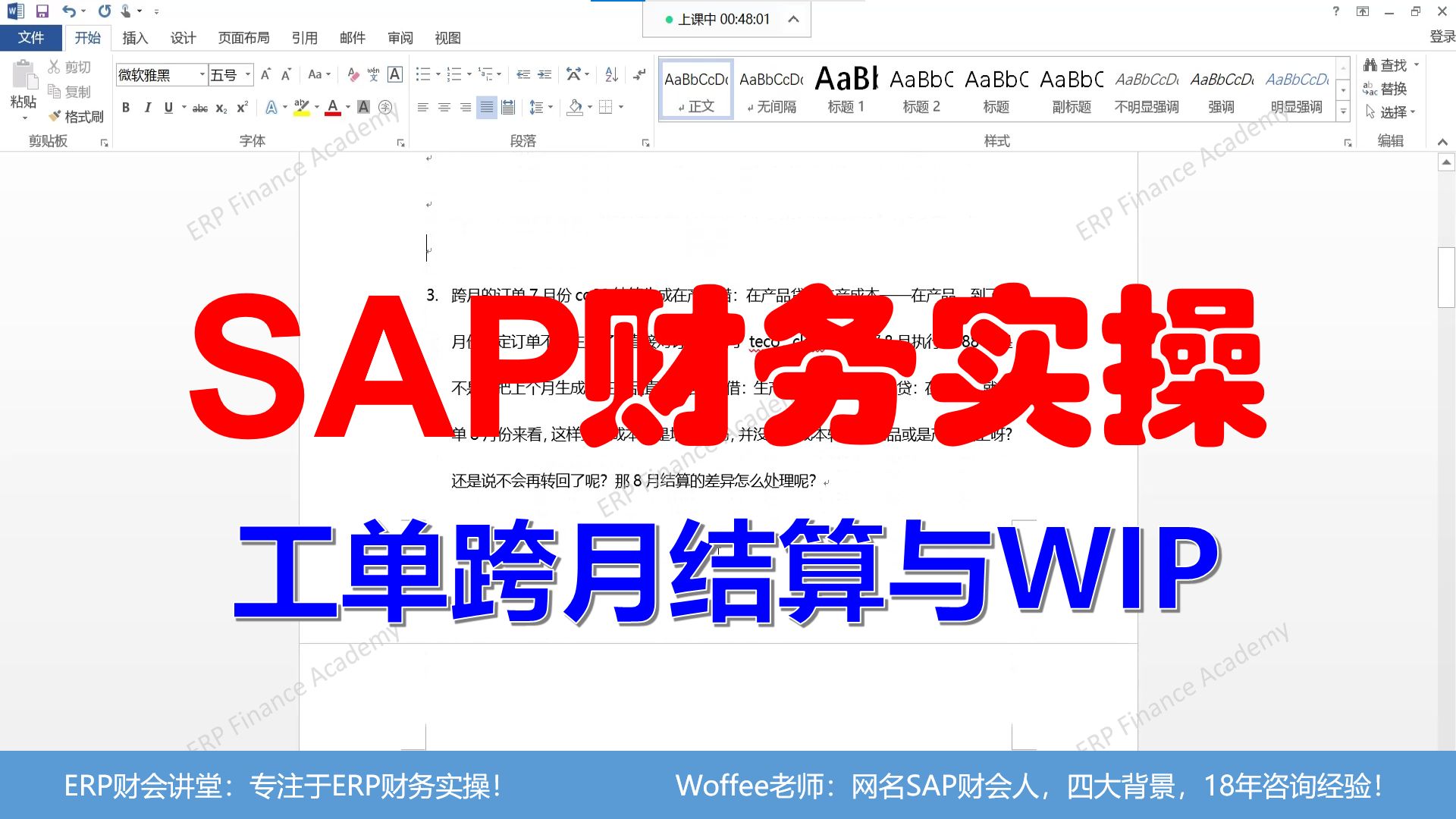1456x819 pixels.
Task: Toggle character shading
Action: click(363, 108)
